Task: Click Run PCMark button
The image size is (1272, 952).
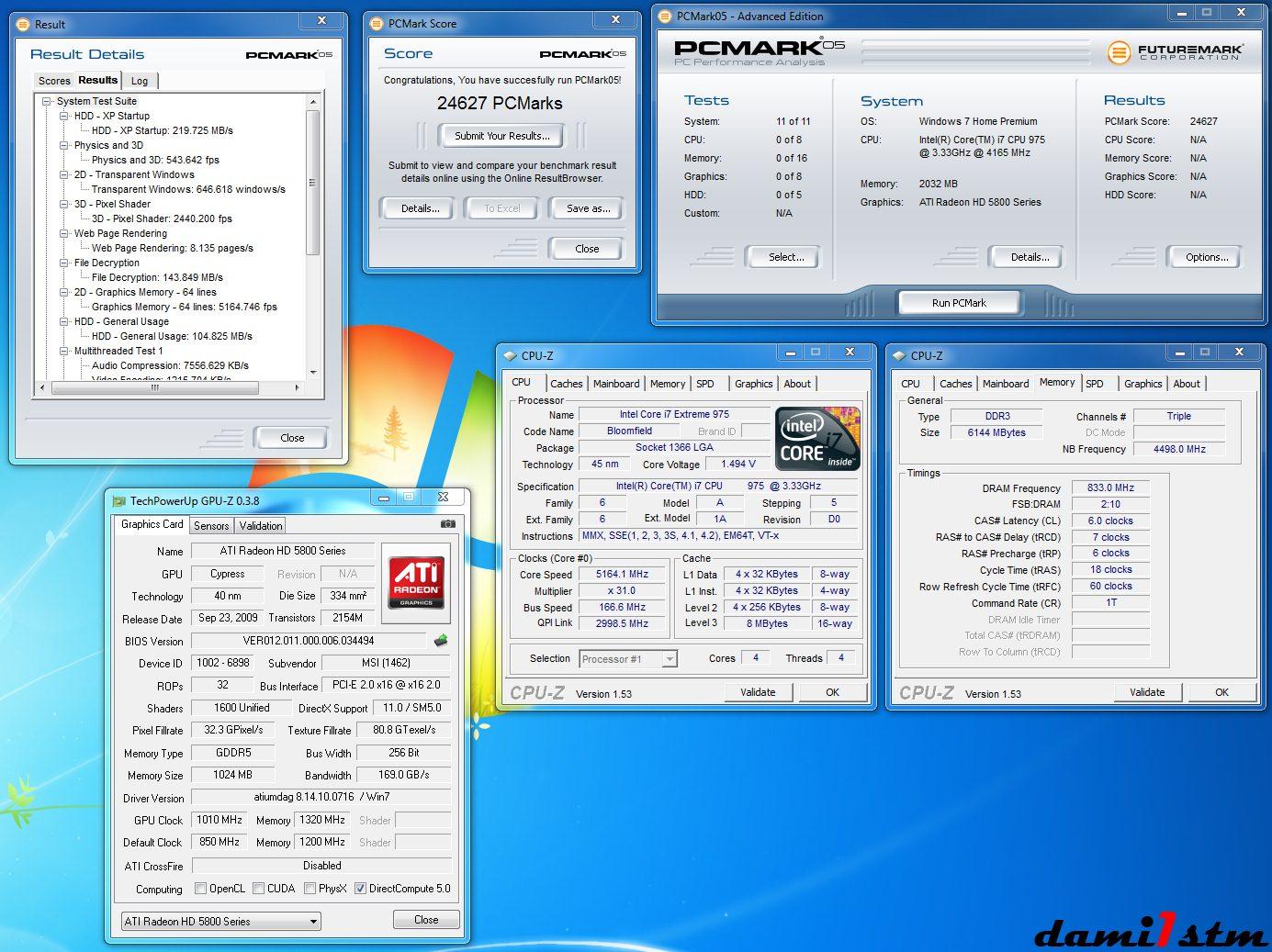Action: [959, 303]
